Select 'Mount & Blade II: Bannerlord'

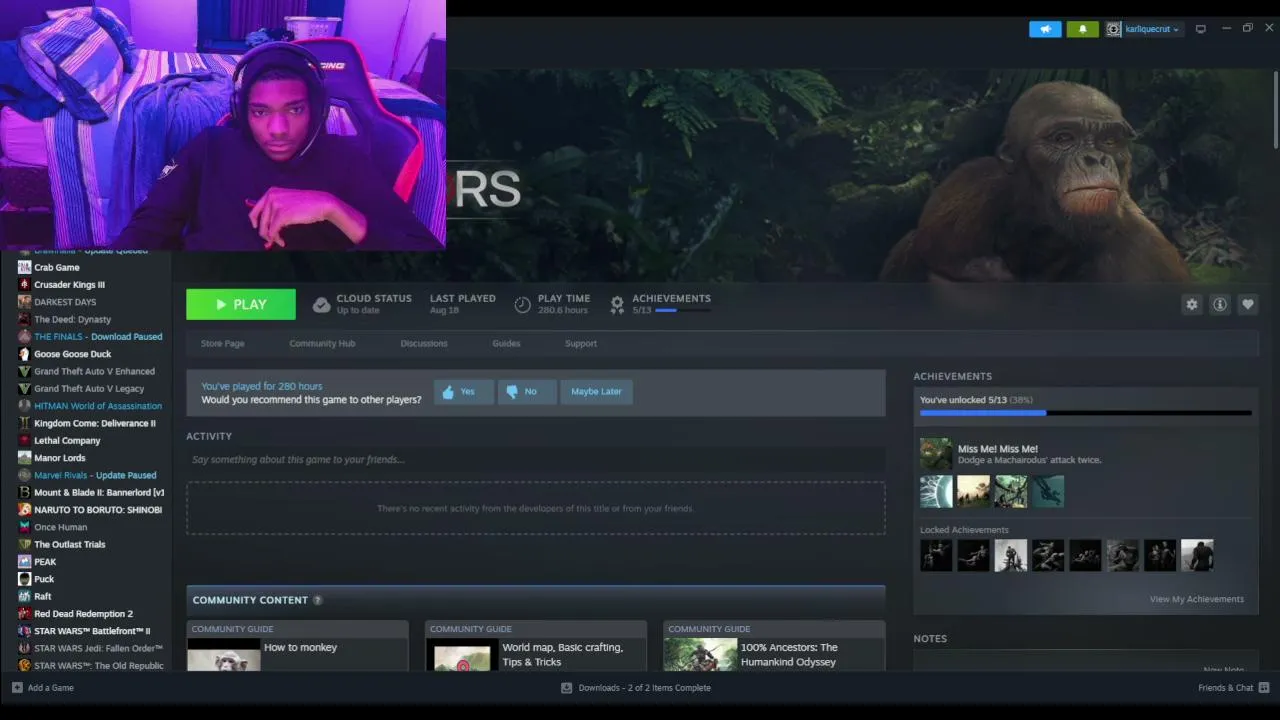tap(99, 493)
